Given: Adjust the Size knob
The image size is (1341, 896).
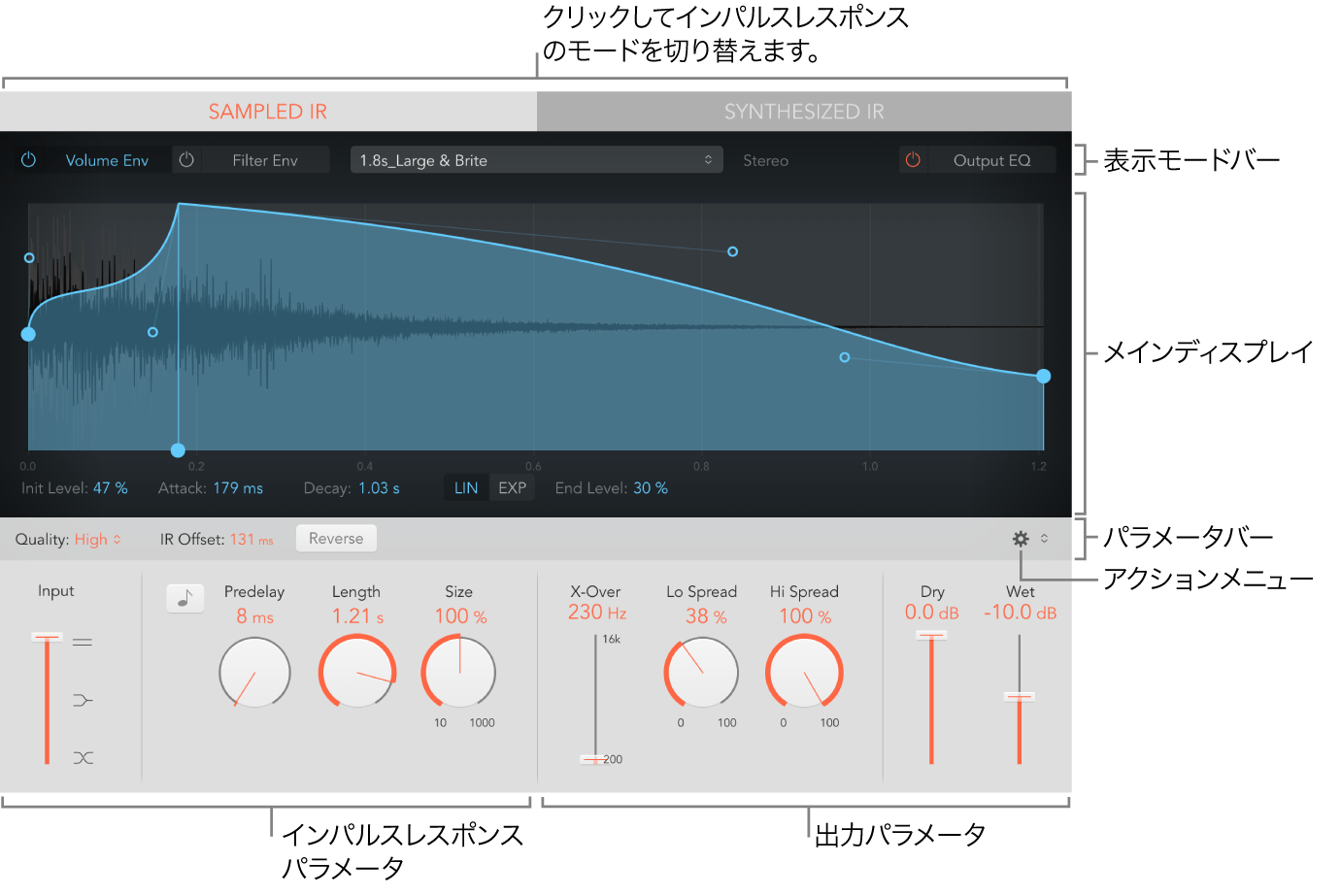Looking at the screenshot, I should tap(458, 672).
